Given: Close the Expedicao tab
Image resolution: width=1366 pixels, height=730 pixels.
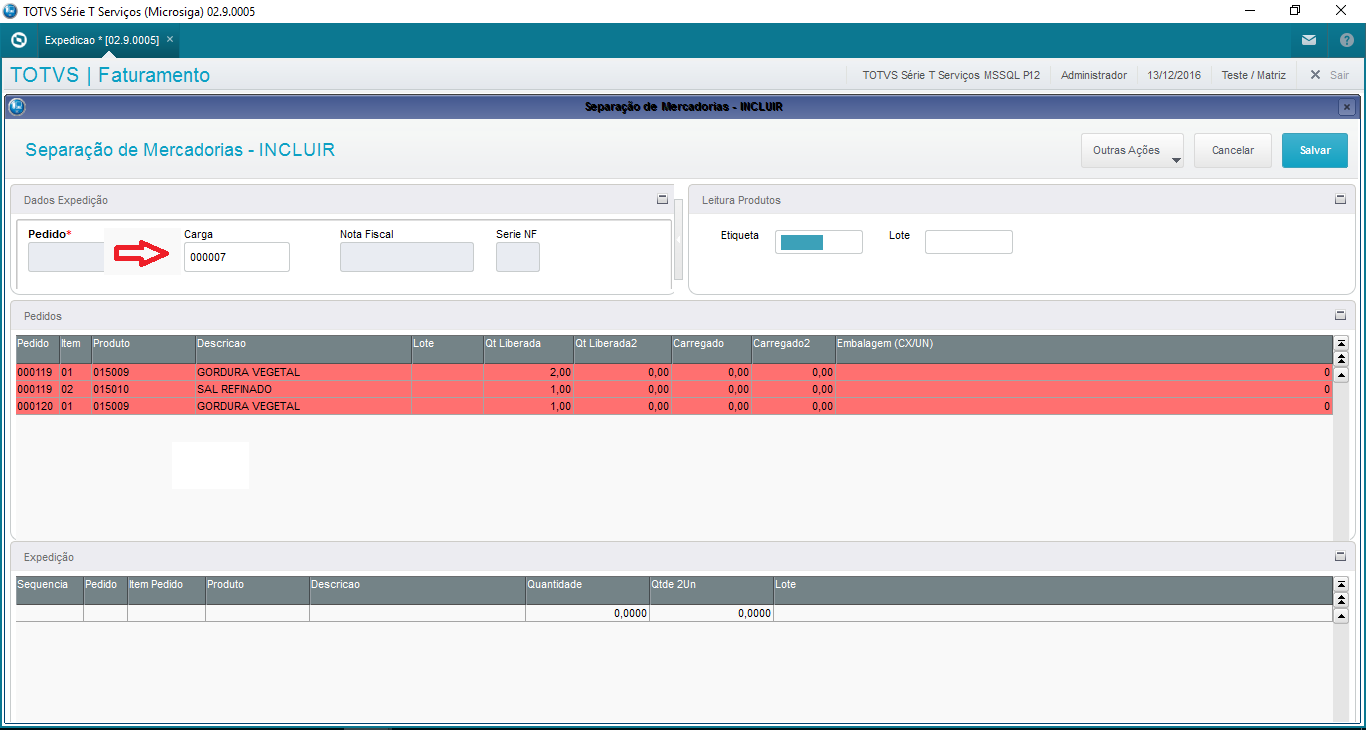Looking at the screenshot, I should (170, 39).
